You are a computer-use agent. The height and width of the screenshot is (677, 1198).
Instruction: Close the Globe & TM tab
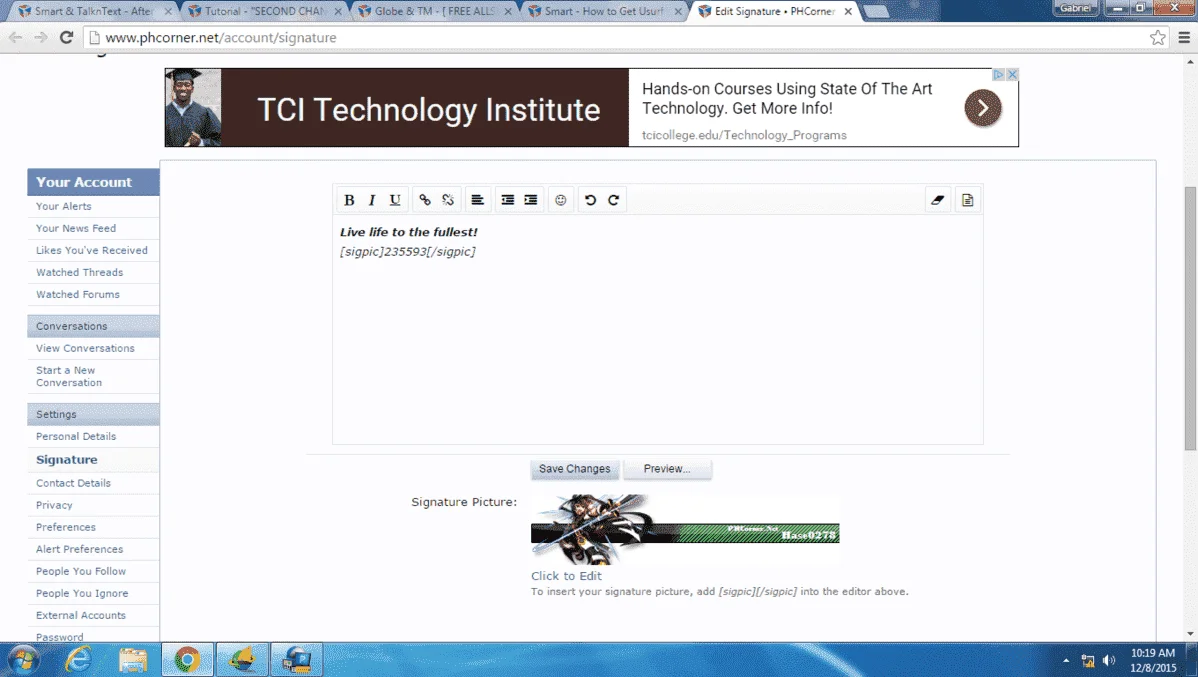(x=508, y=11)
